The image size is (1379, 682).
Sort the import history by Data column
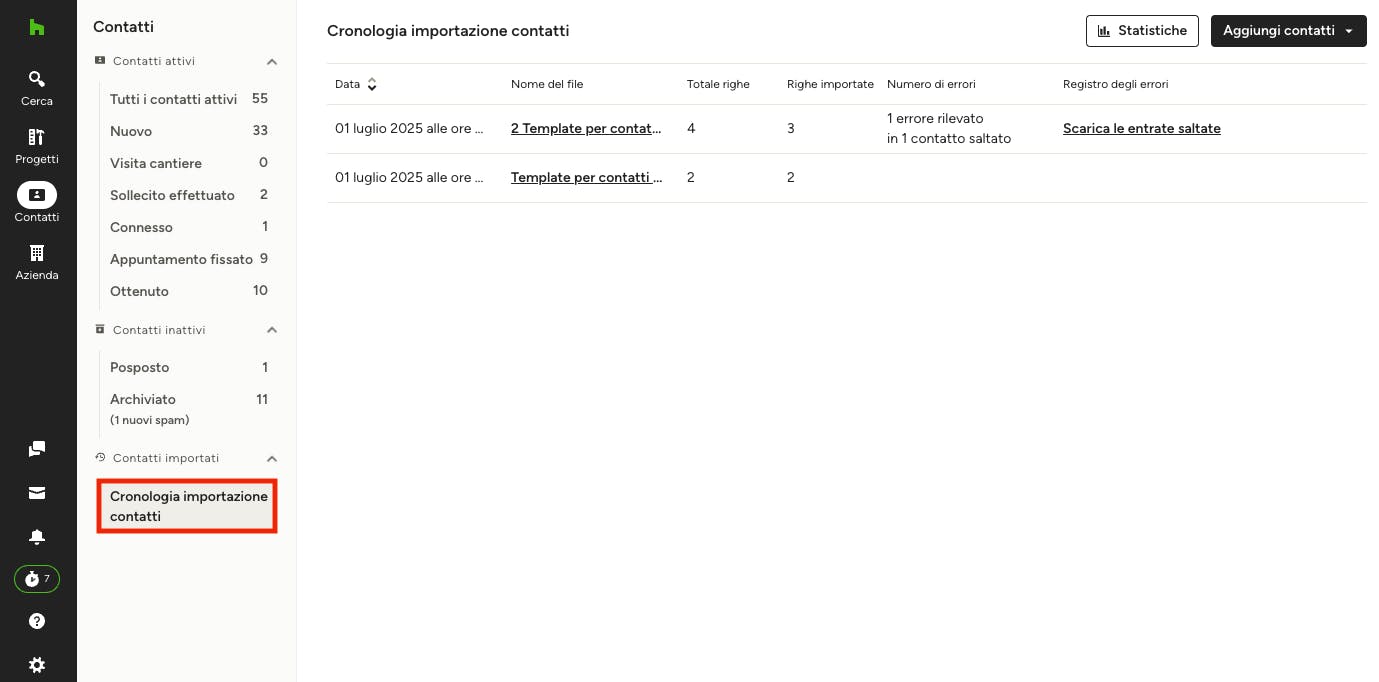tap(372, 85)
